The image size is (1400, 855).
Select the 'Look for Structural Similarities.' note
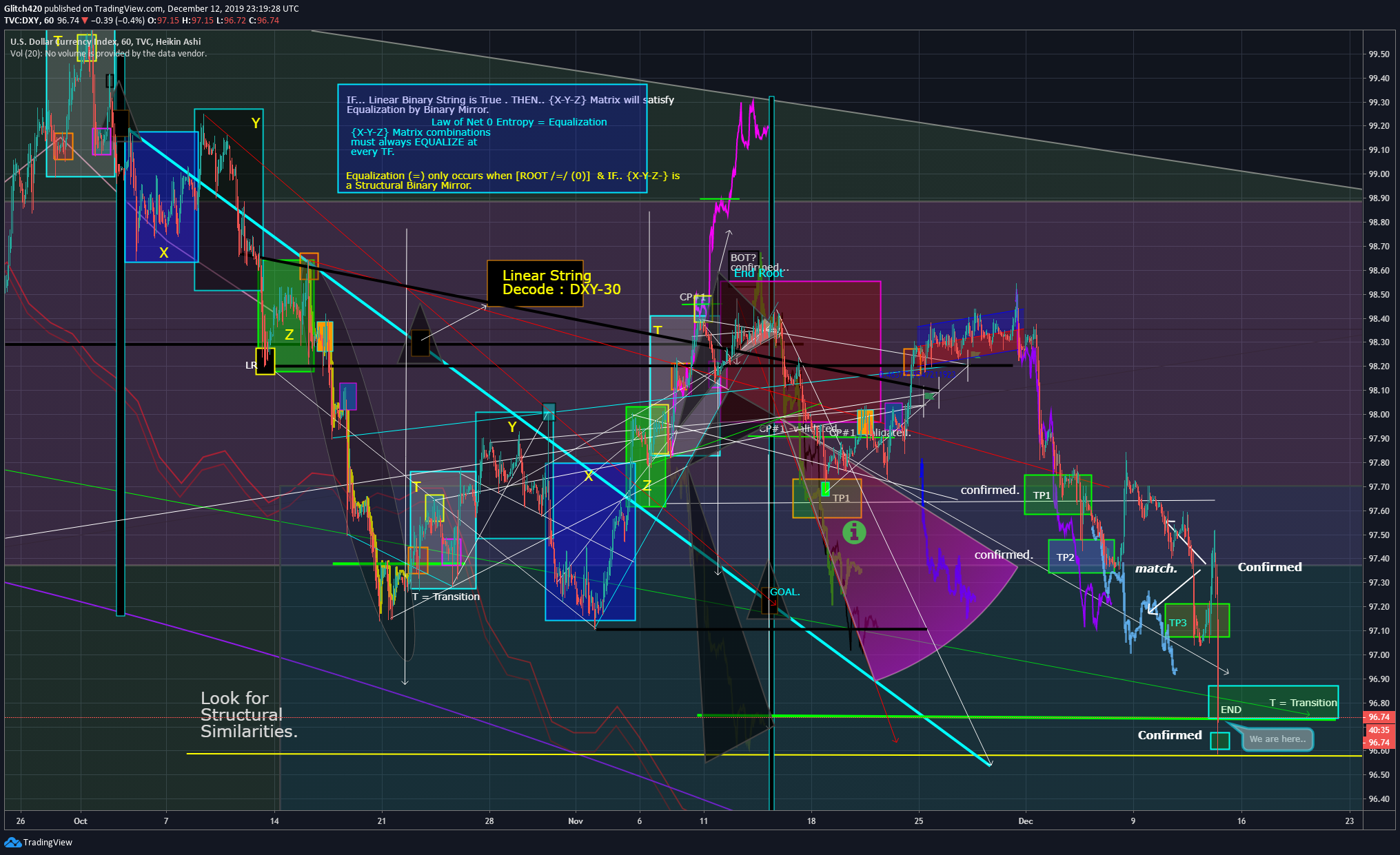click(249, 714)
